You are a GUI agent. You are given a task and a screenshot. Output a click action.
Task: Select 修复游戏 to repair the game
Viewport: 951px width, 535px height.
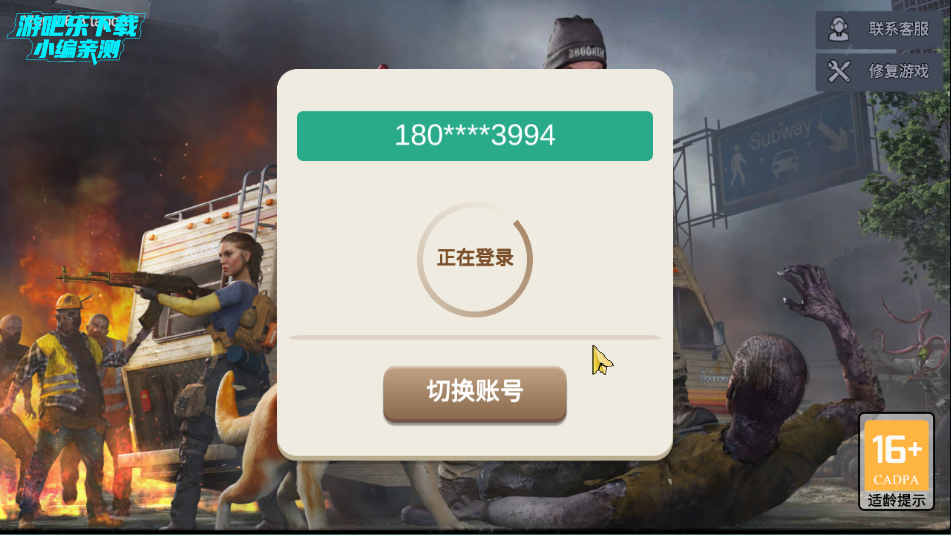879,72
